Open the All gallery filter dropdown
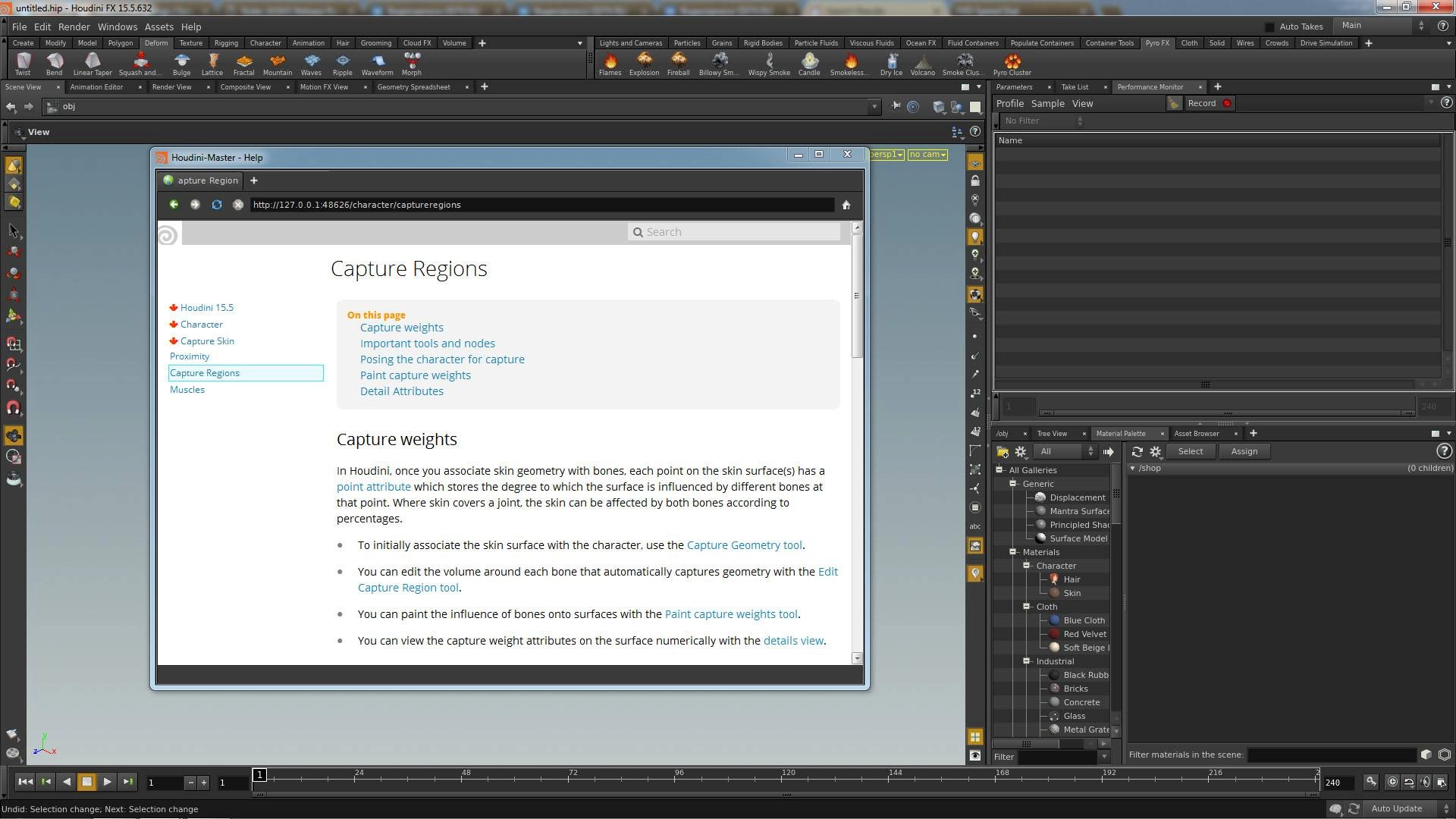 [x=1065, y=451]
